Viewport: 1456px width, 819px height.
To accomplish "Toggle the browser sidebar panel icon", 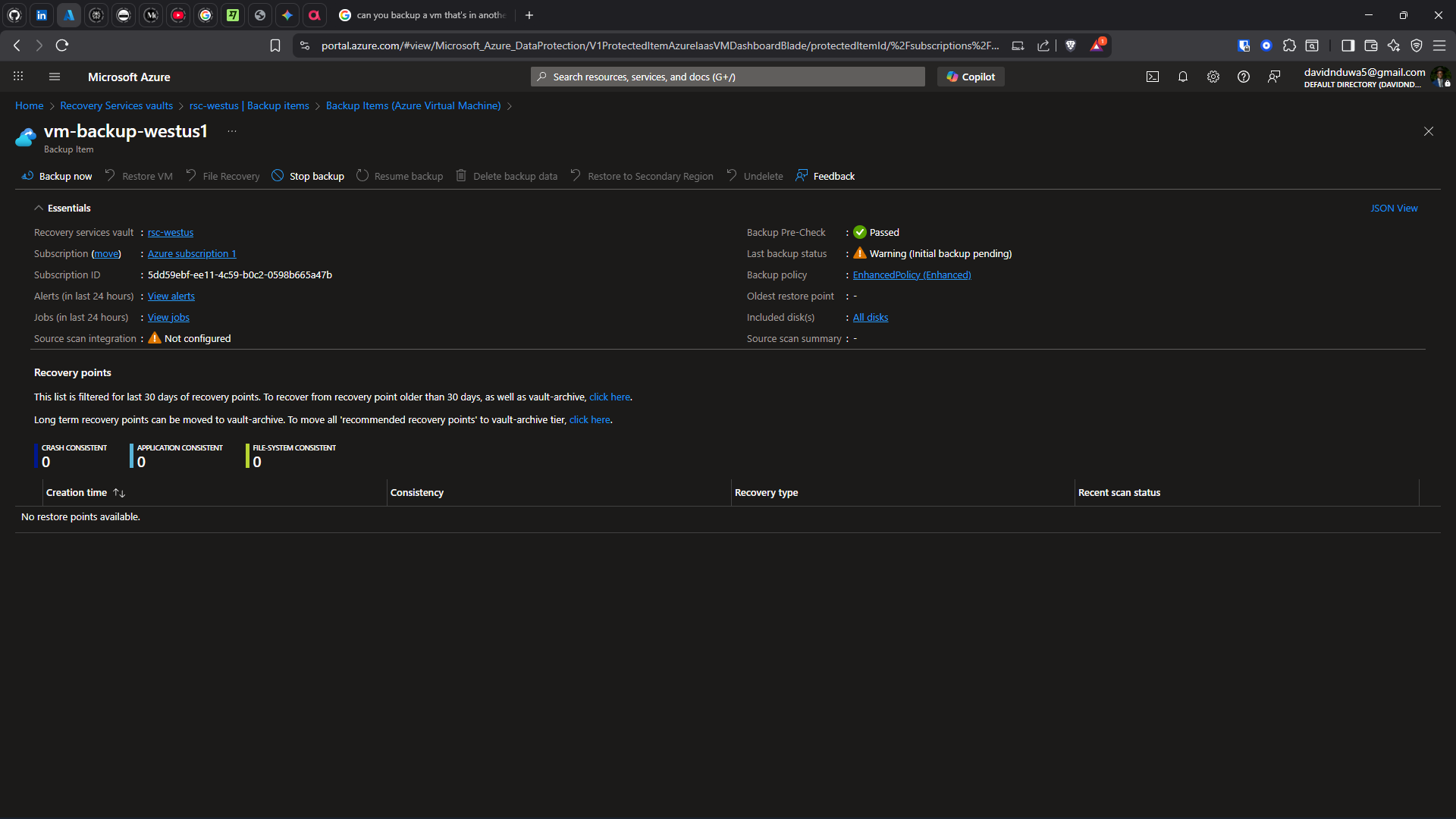I will coord(1348,45).
